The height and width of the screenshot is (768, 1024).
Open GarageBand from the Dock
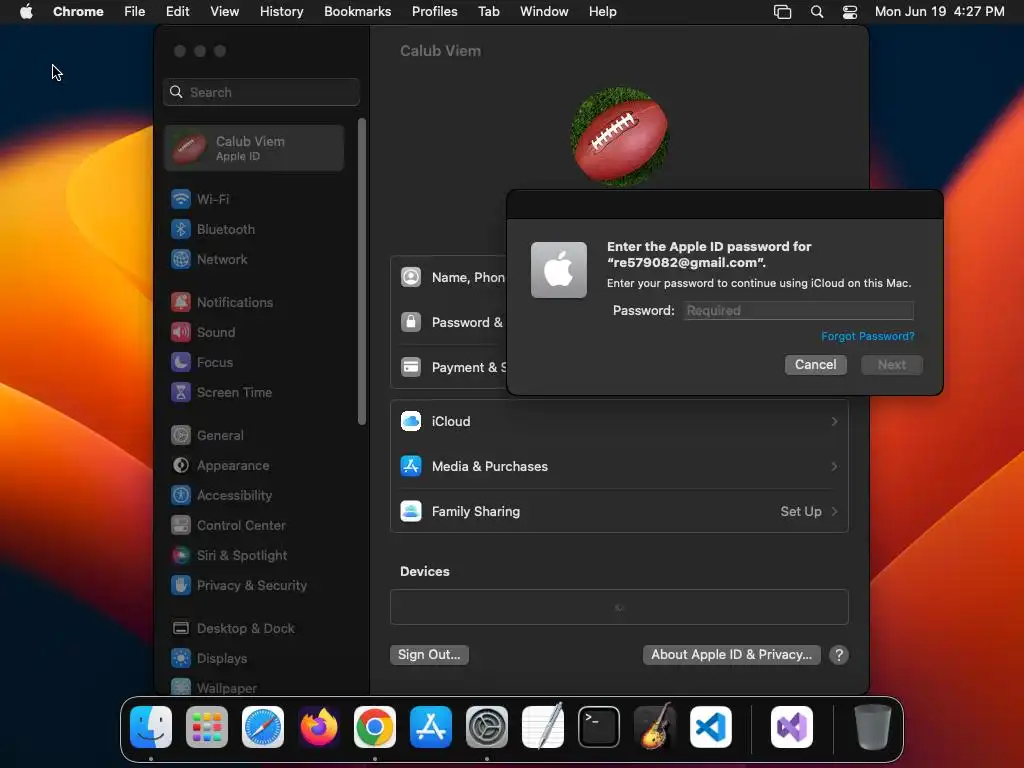point(655,727)
